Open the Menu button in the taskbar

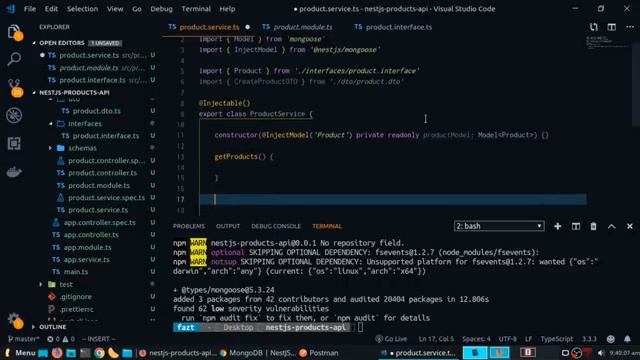(x=20, y=353)
